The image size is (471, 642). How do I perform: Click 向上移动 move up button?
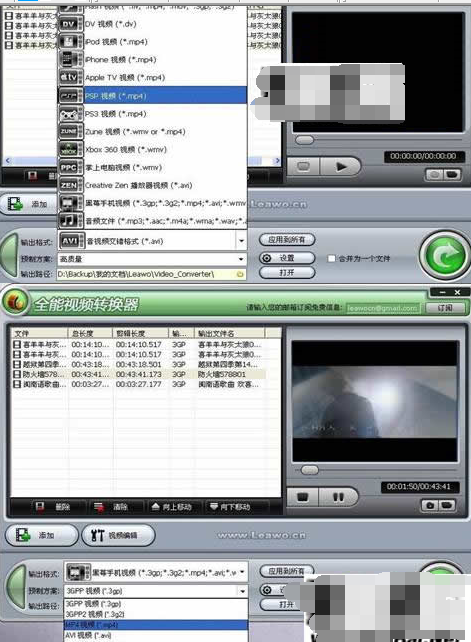[171, 507]
